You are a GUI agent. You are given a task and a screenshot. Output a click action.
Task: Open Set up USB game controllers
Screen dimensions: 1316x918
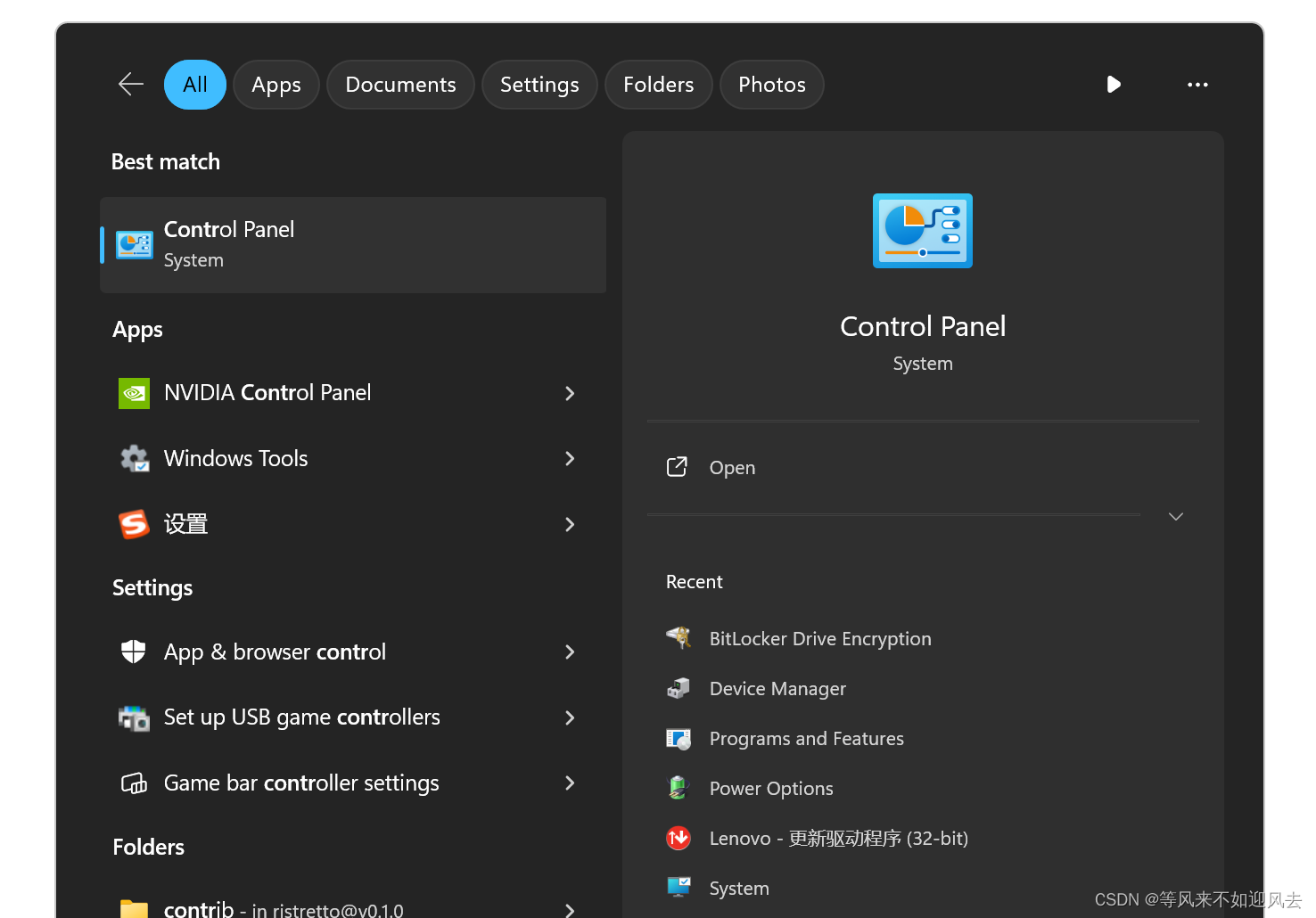point(353,717)
